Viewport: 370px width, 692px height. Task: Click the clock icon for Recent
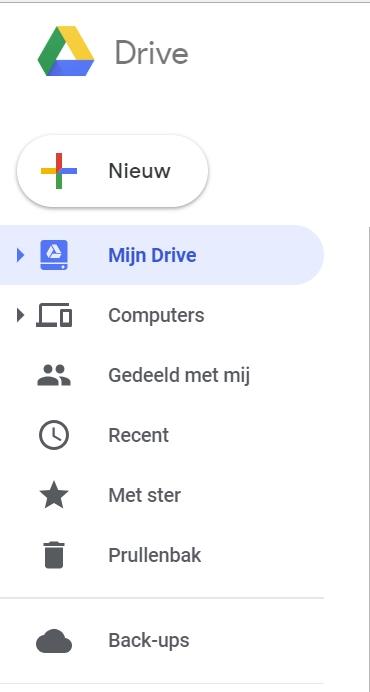pos(54,435)
